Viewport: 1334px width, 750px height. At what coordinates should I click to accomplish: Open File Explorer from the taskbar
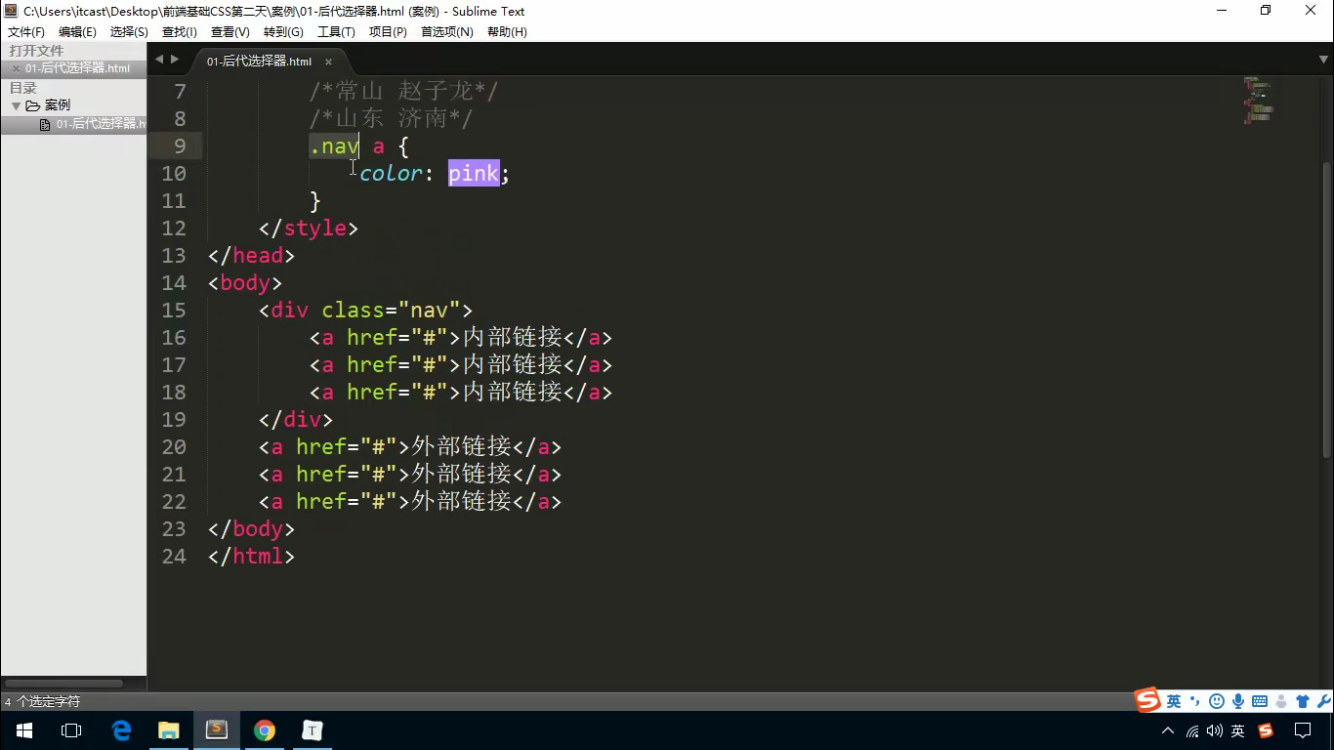(168, 731)
